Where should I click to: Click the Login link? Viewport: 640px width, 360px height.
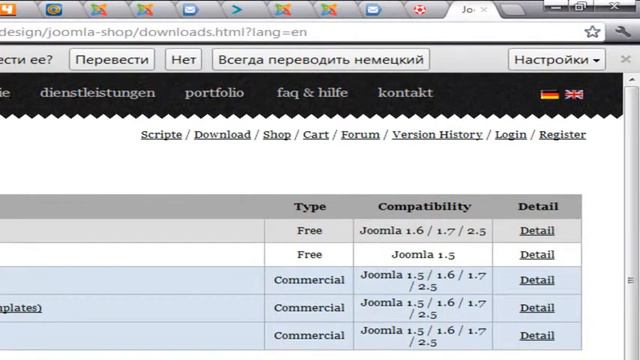[x=511, y=135]
